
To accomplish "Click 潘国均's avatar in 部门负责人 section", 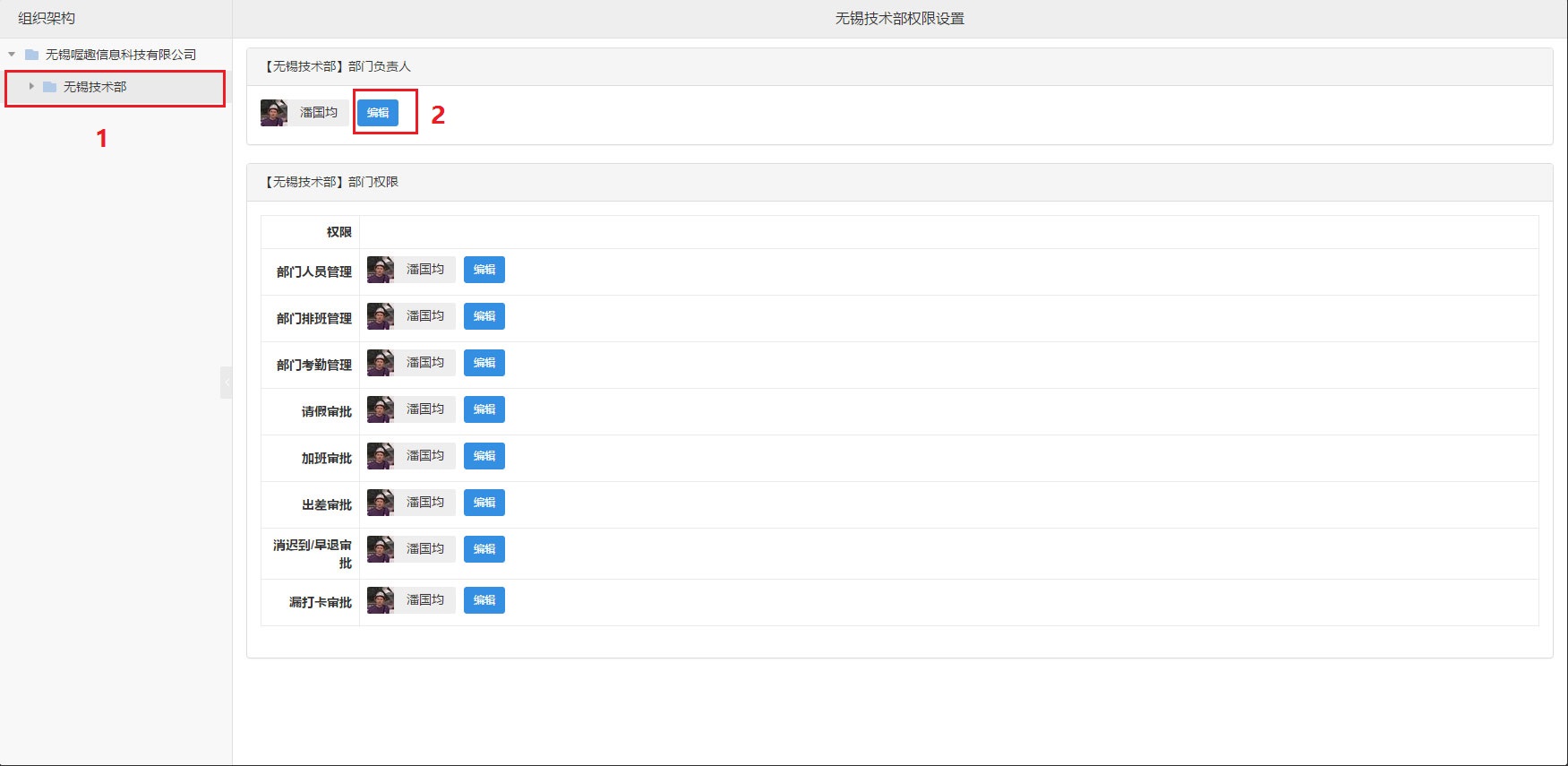I will tap(274, 113).
